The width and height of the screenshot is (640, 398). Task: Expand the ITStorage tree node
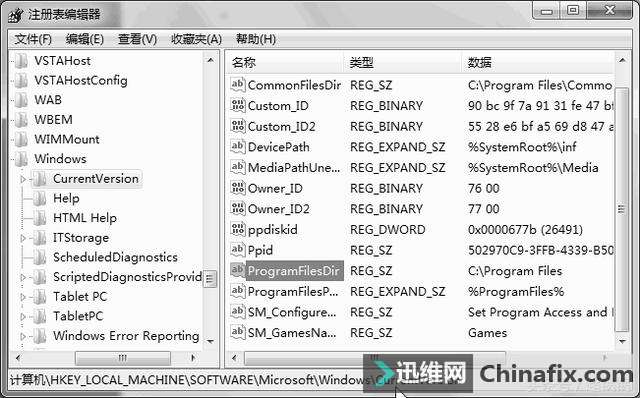click(23, 238)
